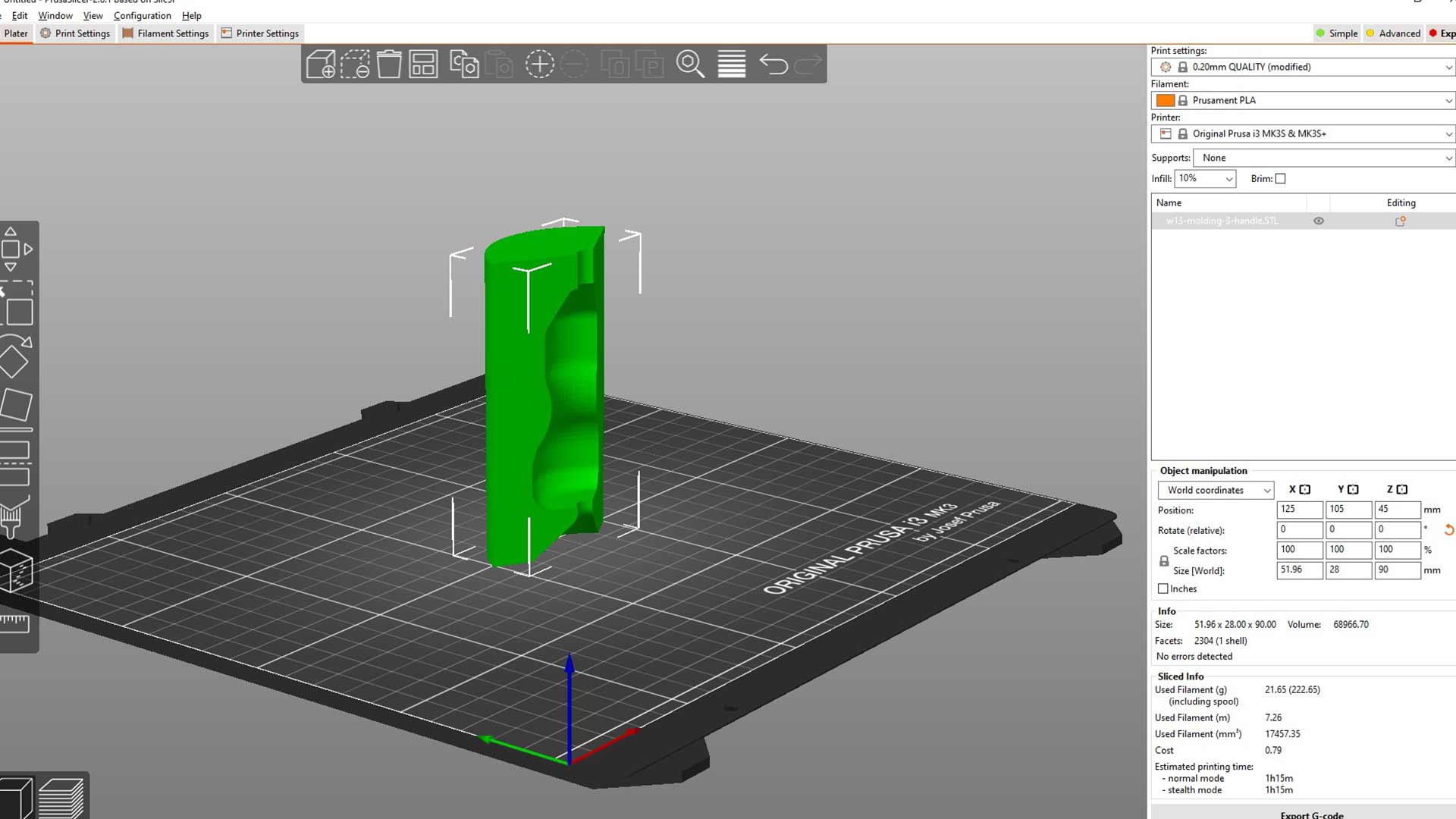Enable the Inches checkbox
This screenshot has height=819, width=1456.
[1163, 588]
